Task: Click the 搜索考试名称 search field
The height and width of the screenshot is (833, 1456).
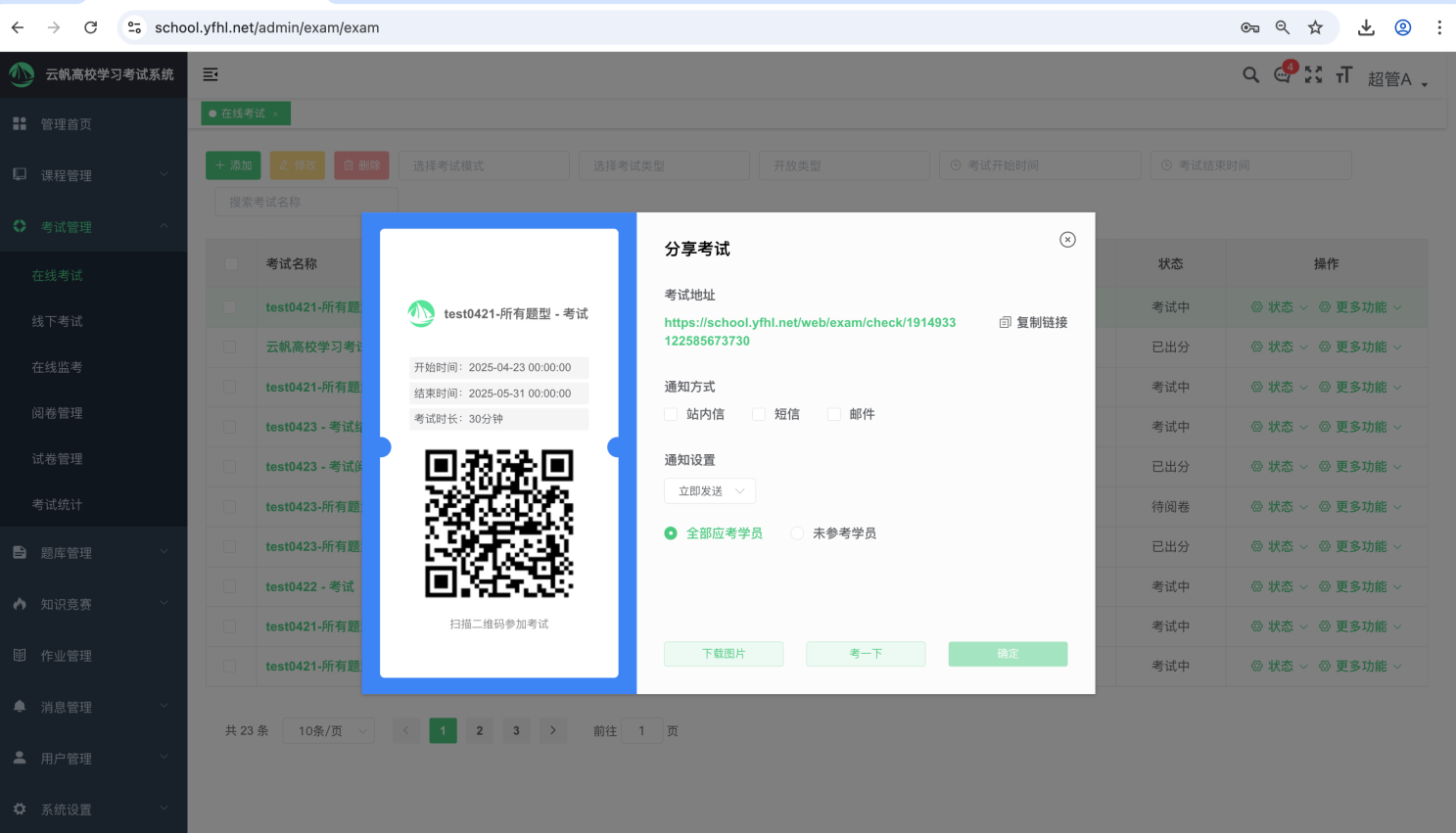Action: (306, 202)
